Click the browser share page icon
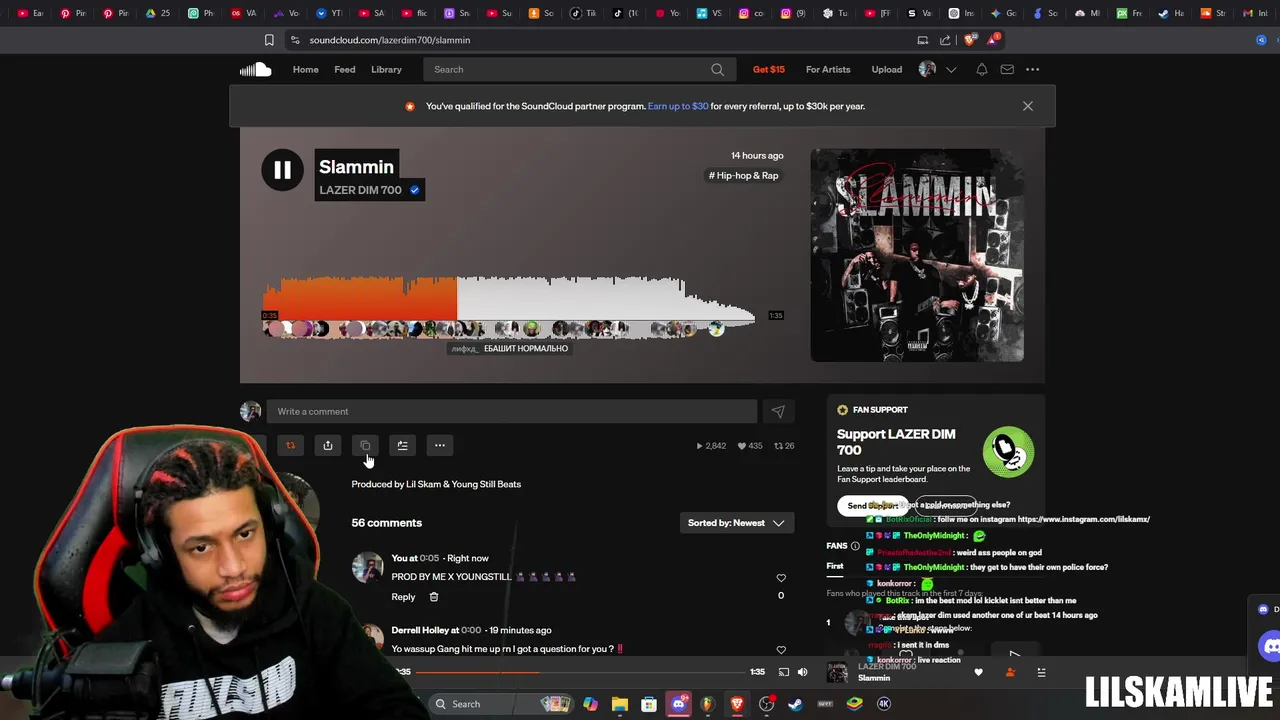The image size is (1280, 720). pyautogui.click(x=945, y=40)
